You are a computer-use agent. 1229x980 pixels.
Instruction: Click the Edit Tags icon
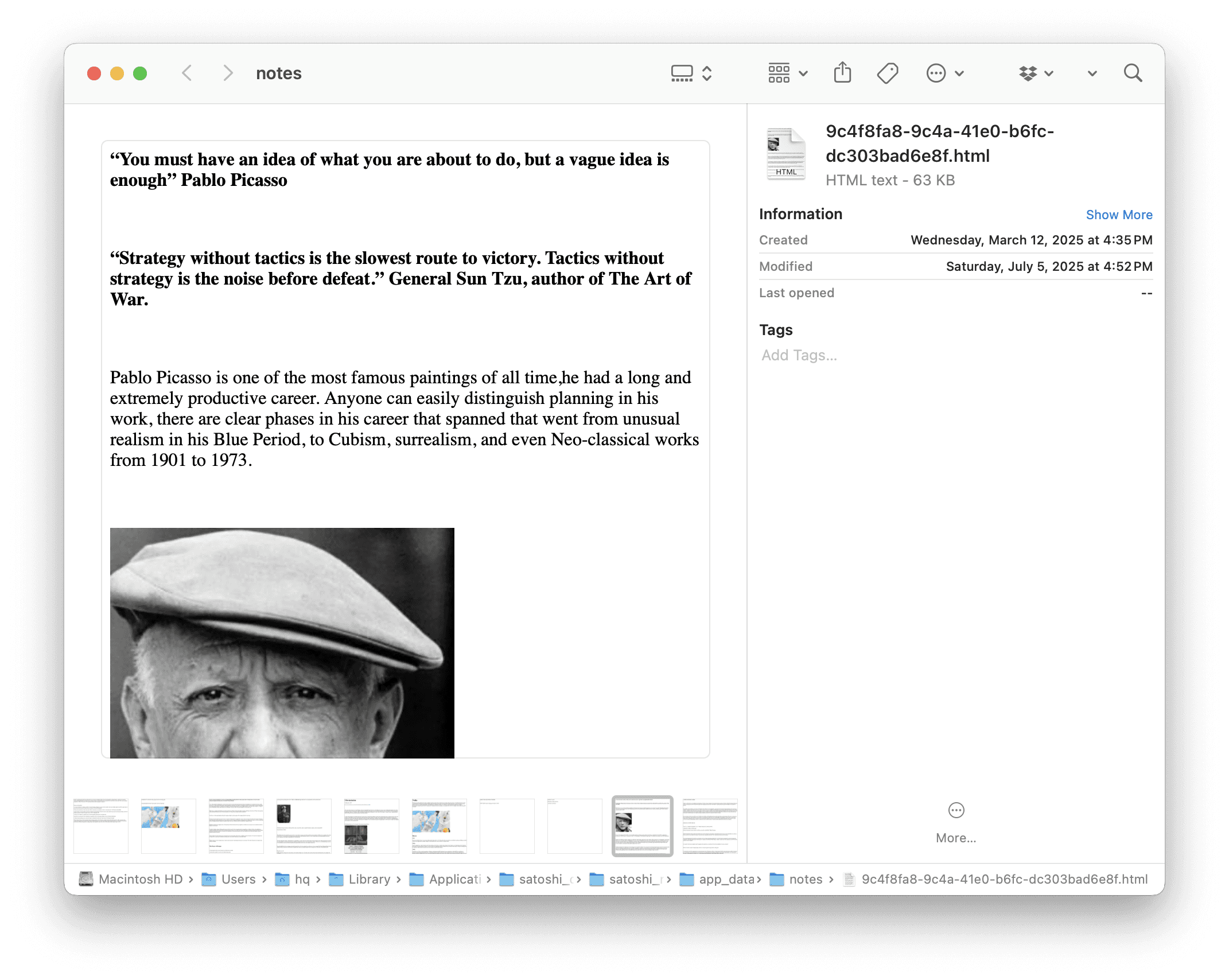888,73
